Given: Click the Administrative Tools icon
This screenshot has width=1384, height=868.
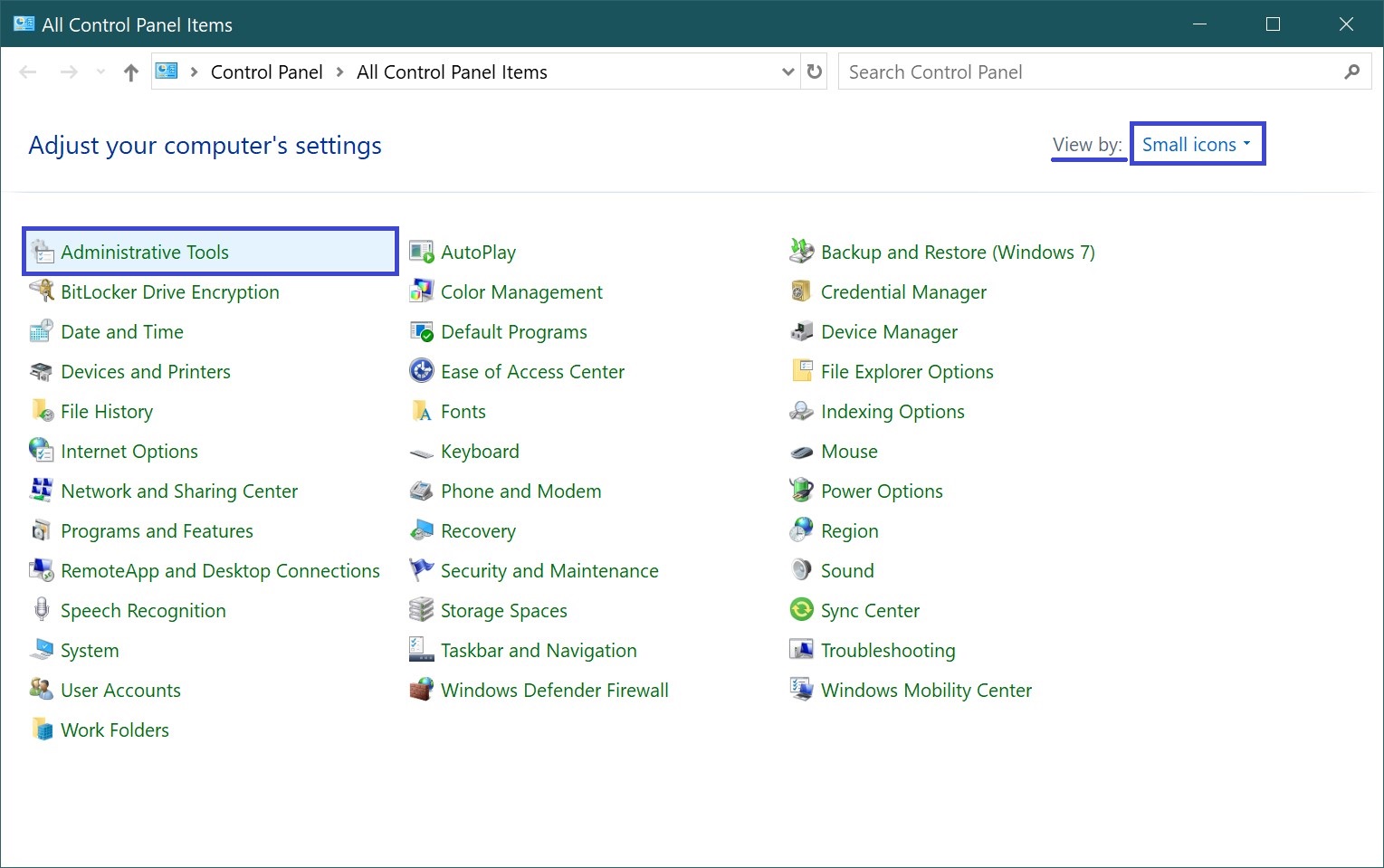Looking at the screenshot, I should pyautogui.click(x=42, y=252).
